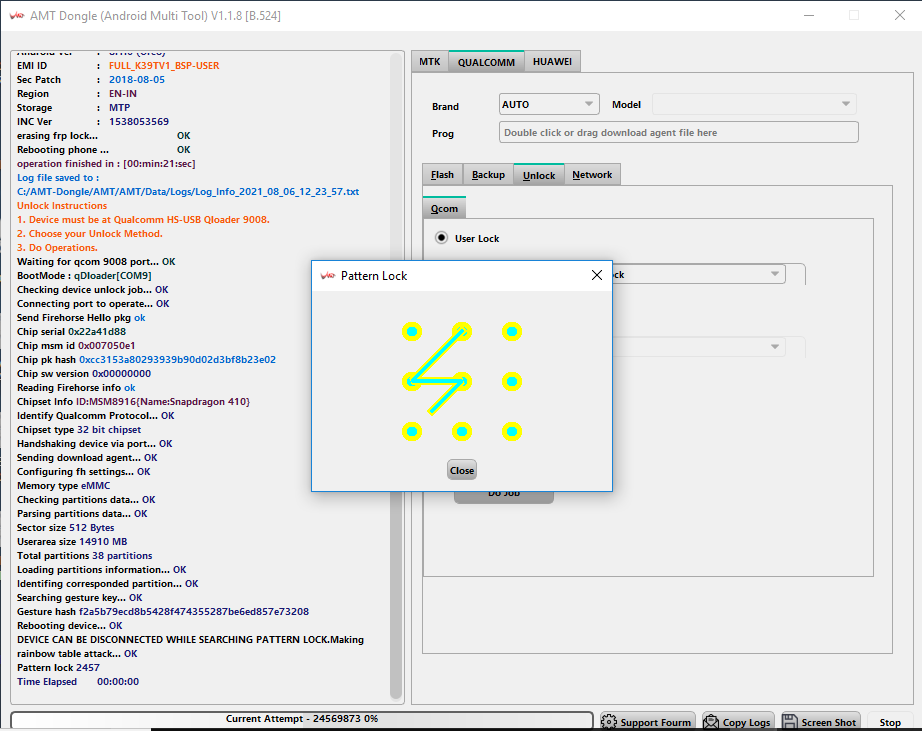Image resolution: width=922 pixels, height=731 pixels.
Task: Click the 'Pattern lock 2457' log line
Action: click(58, 667)
